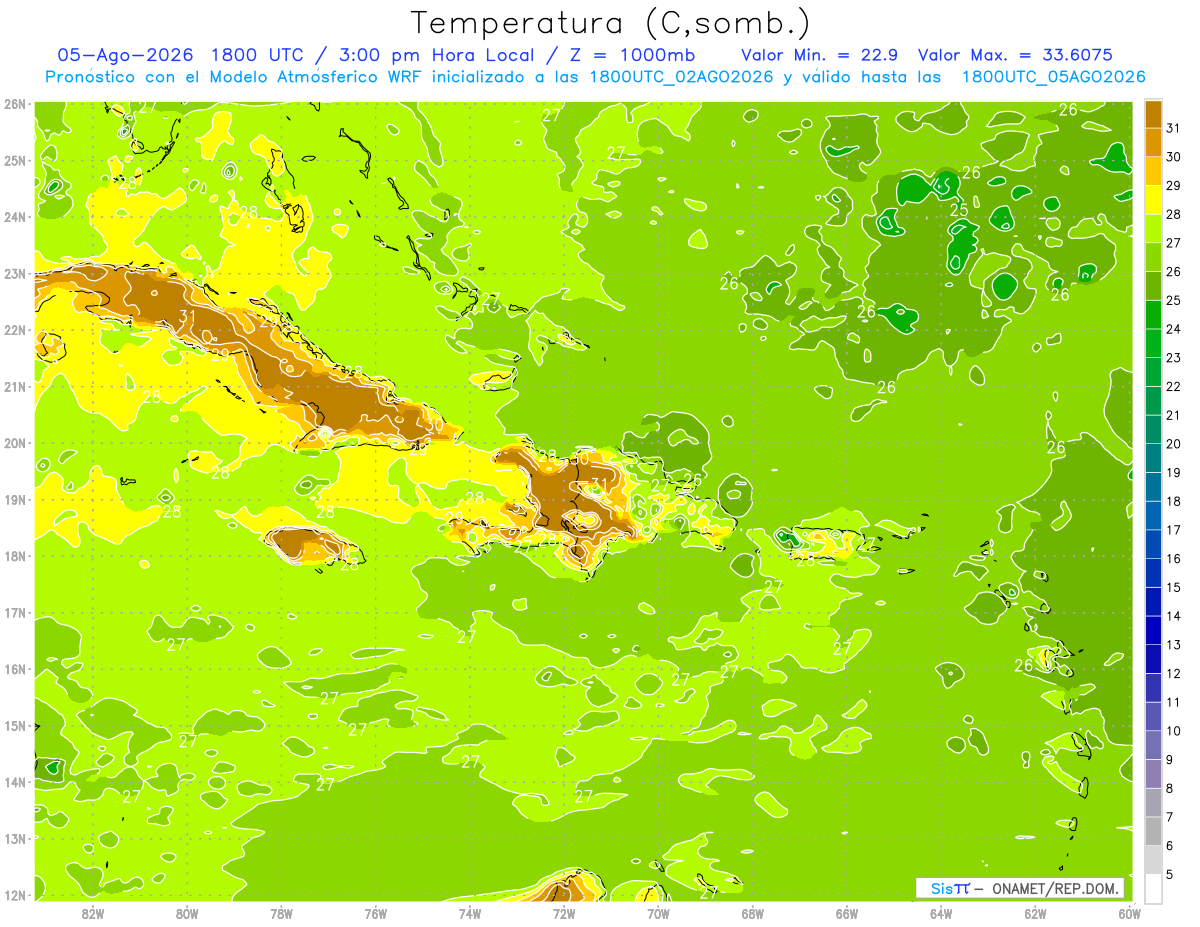Click the teal legend swatch between 19 and 20

[x=1153, y=458]
